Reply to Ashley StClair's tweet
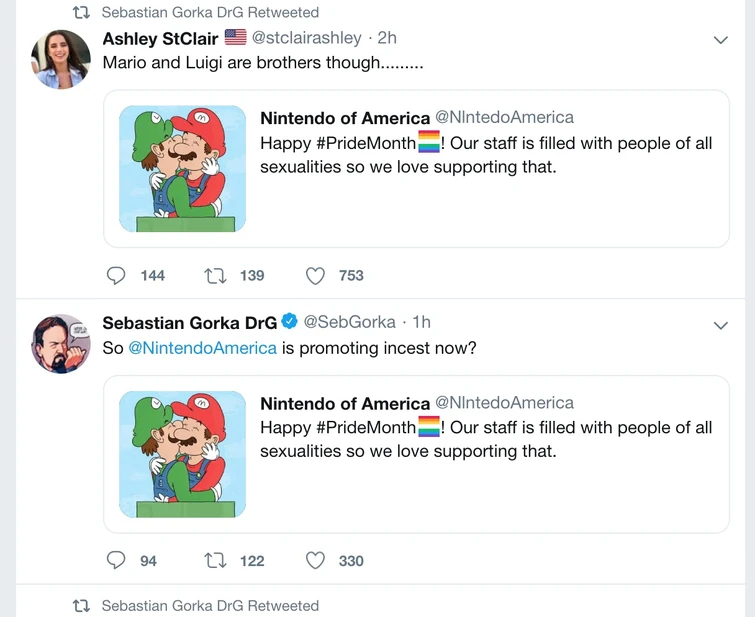The width and height of the screenshot is (755, 617). pos(117,275)
